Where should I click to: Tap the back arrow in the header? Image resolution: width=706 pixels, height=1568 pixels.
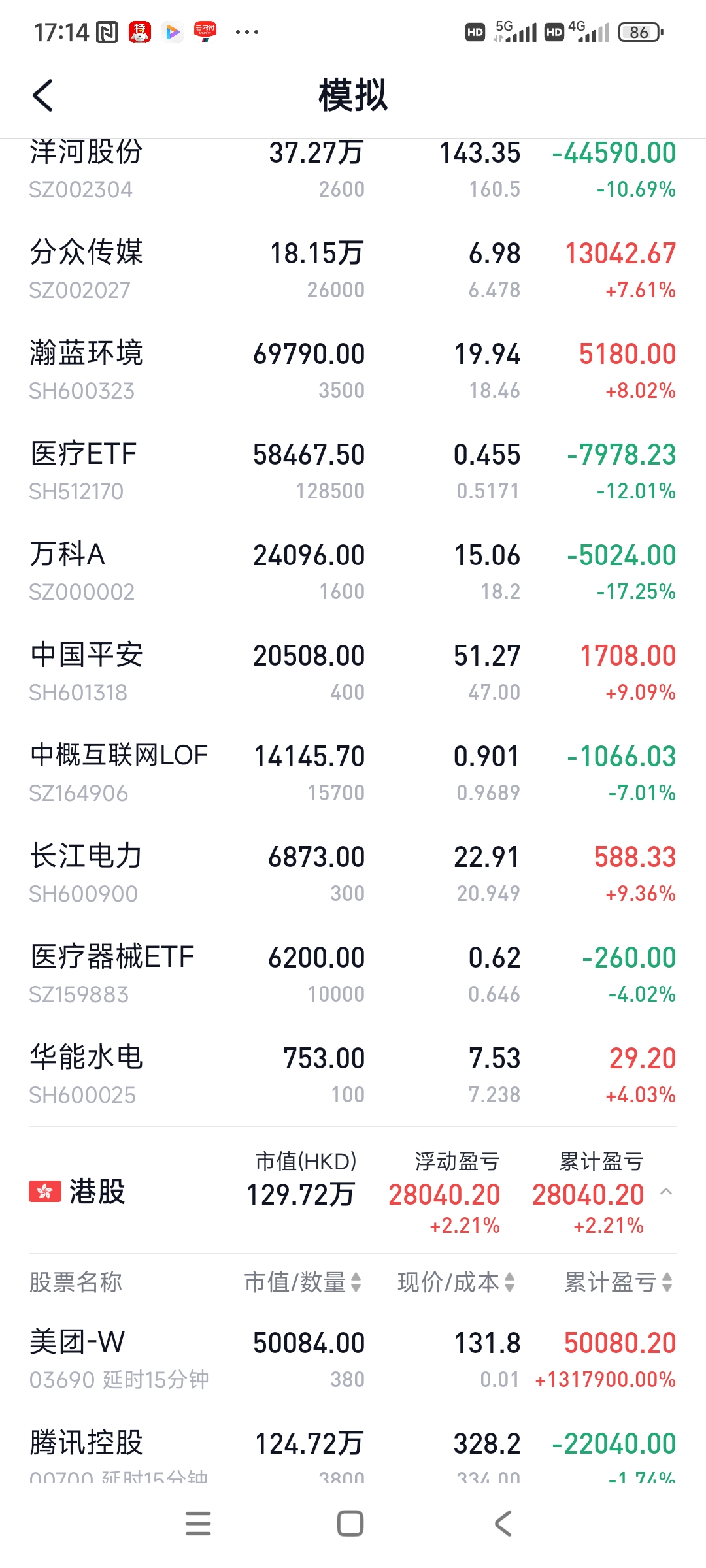point(43,96)
